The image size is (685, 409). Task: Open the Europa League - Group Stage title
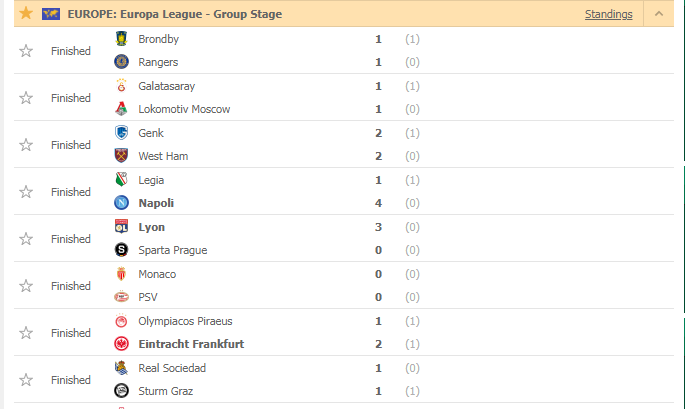pos(175,14)
